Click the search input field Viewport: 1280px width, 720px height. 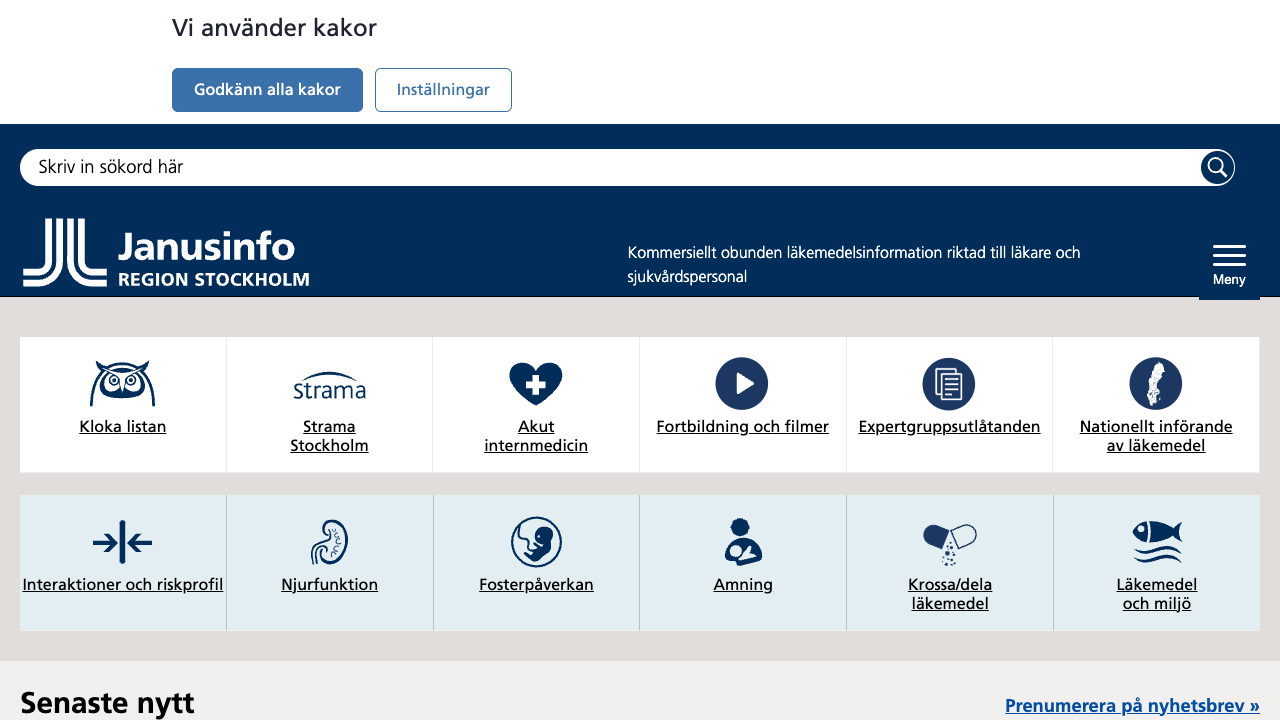[600, 167]
